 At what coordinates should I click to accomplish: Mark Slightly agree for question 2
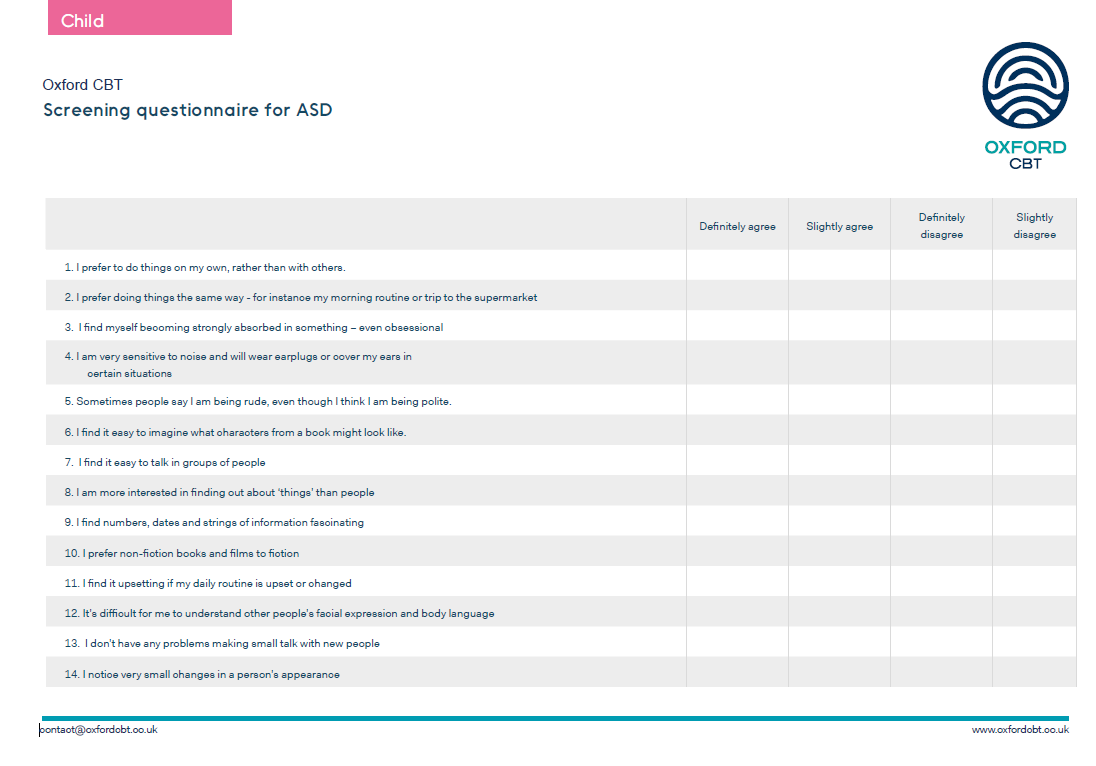click(839, 297)
